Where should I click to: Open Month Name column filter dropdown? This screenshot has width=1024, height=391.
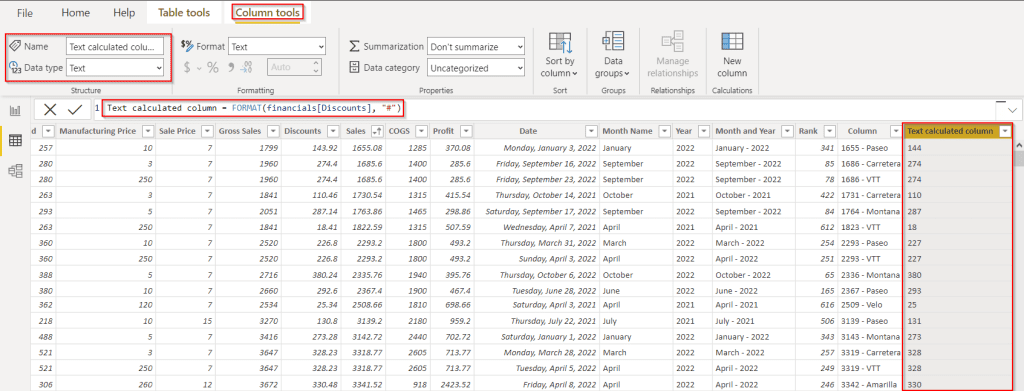click(x=664, y=131)
